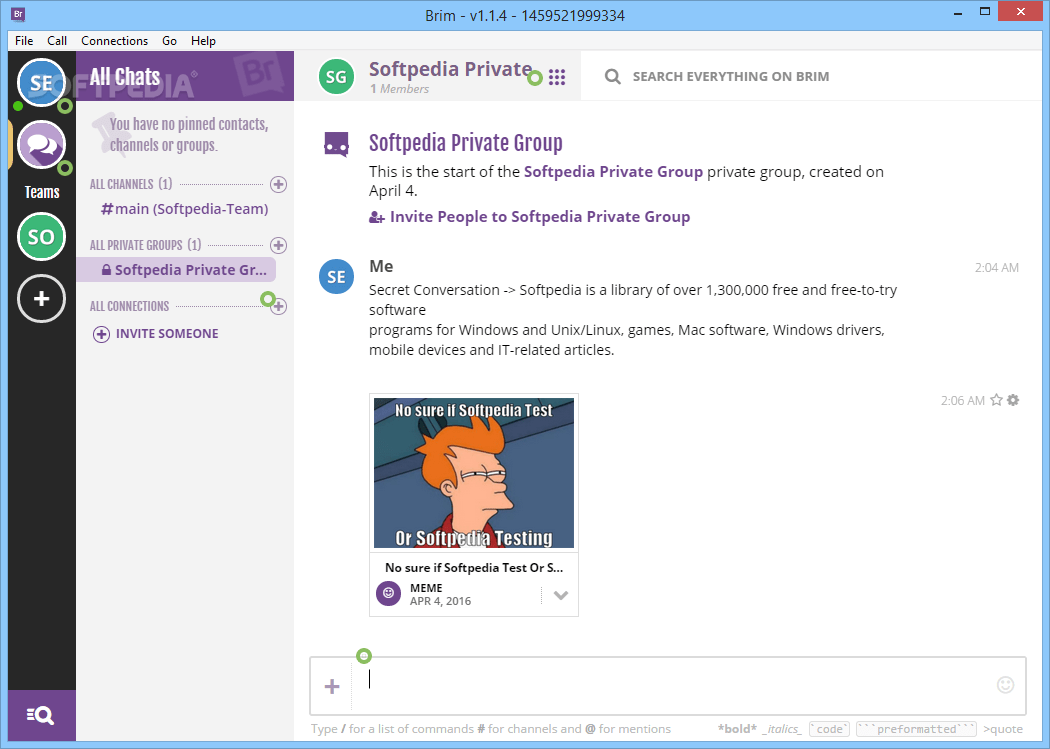1050x749 pixels.
Task: Click the Me sender name
Action: click(x=381, y=266)
